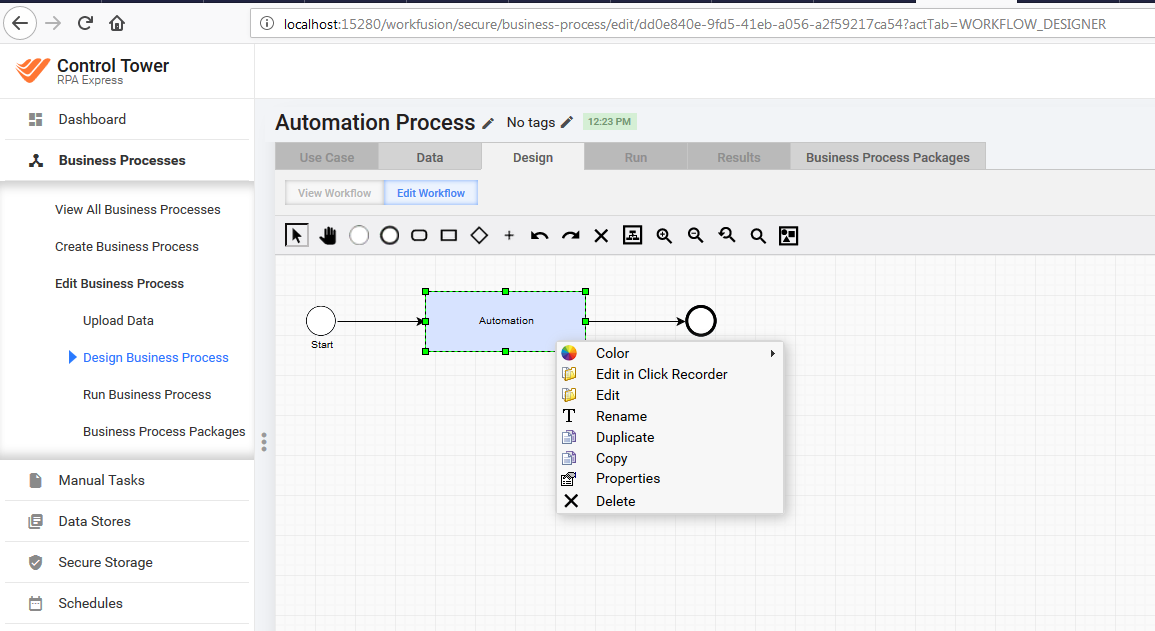The height and width of the screenshot is (631, 1155).
Task: Toggle to View Workflow mode
Action: 334,193
